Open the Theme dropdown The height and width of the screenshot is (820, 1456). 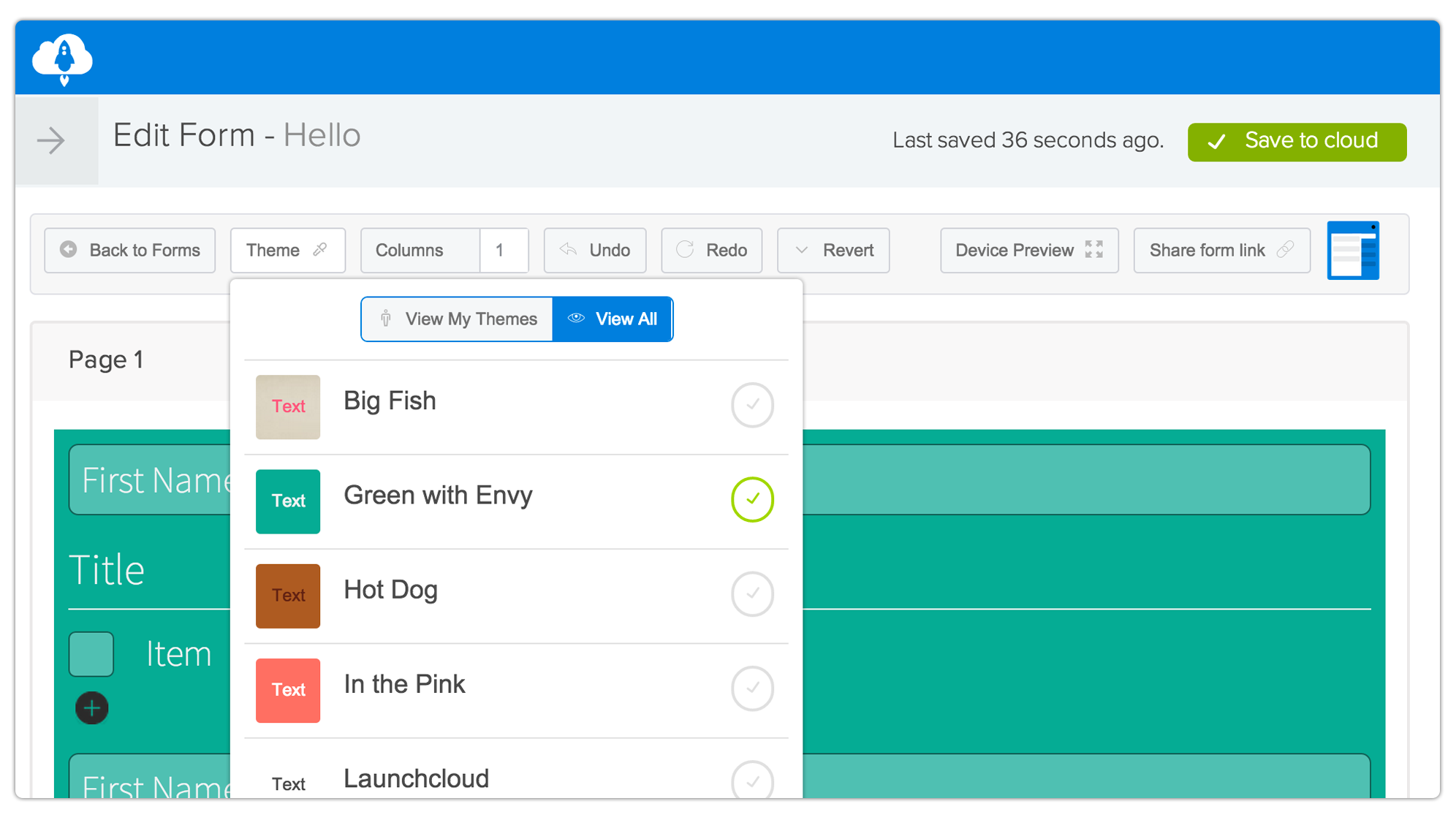pos(287,250)
